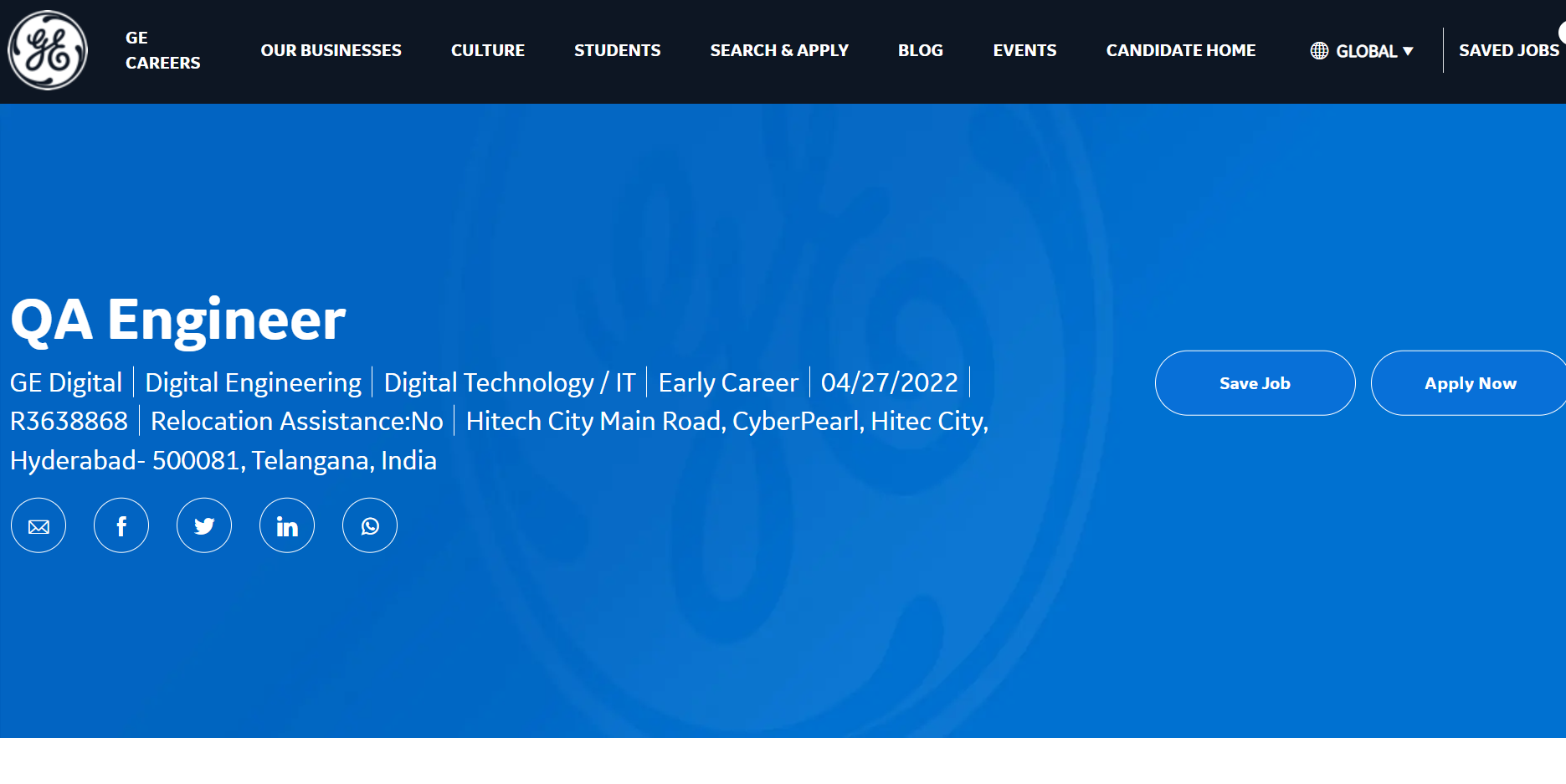Click Relocation Assistance:No text
1566x784 pixels.
(x=297, y=421)
